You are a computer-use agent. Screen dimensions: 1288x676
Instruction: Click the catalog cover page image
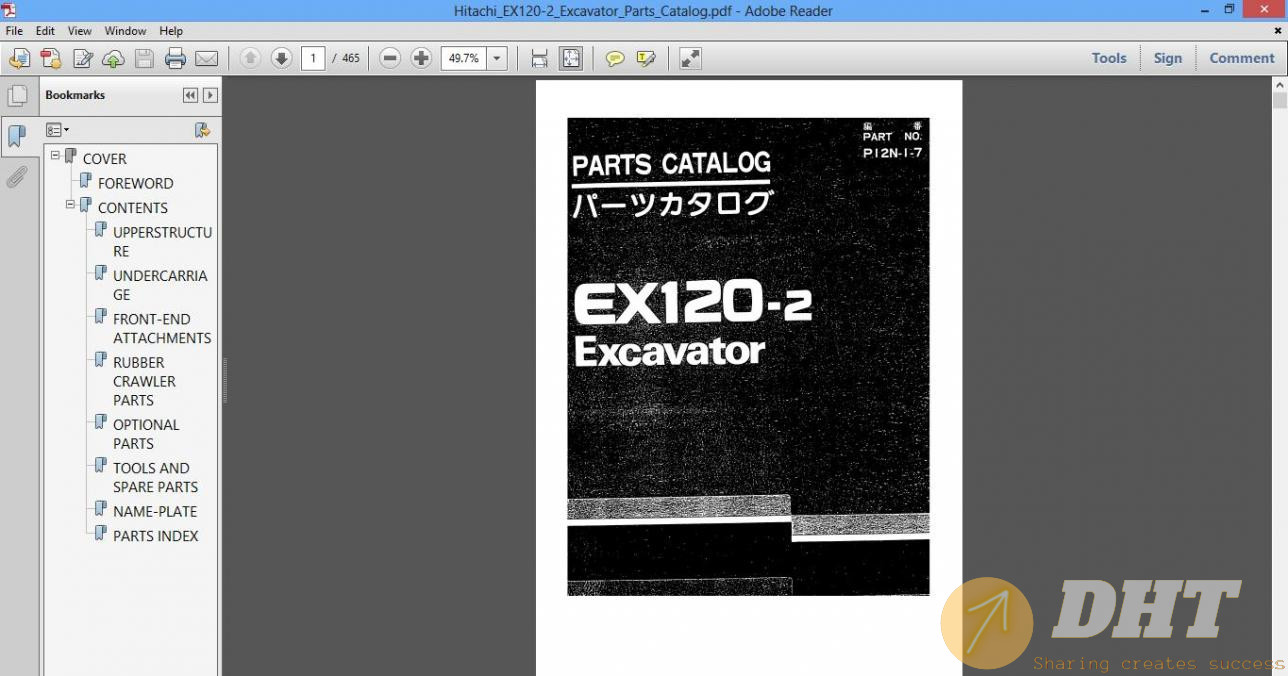point(748,356)
